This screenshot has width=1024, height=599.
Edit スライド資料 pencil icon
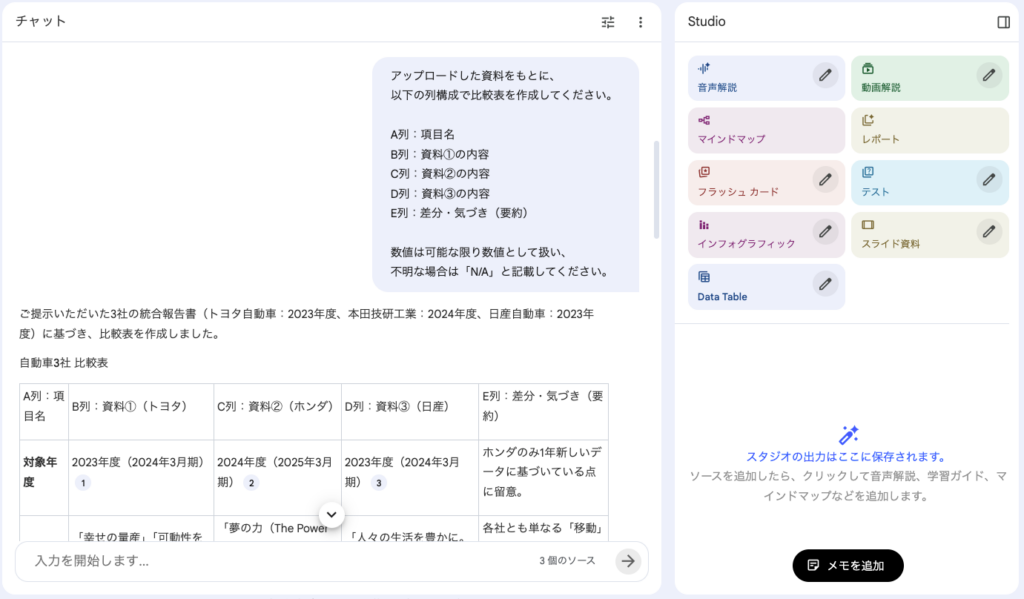988,231
